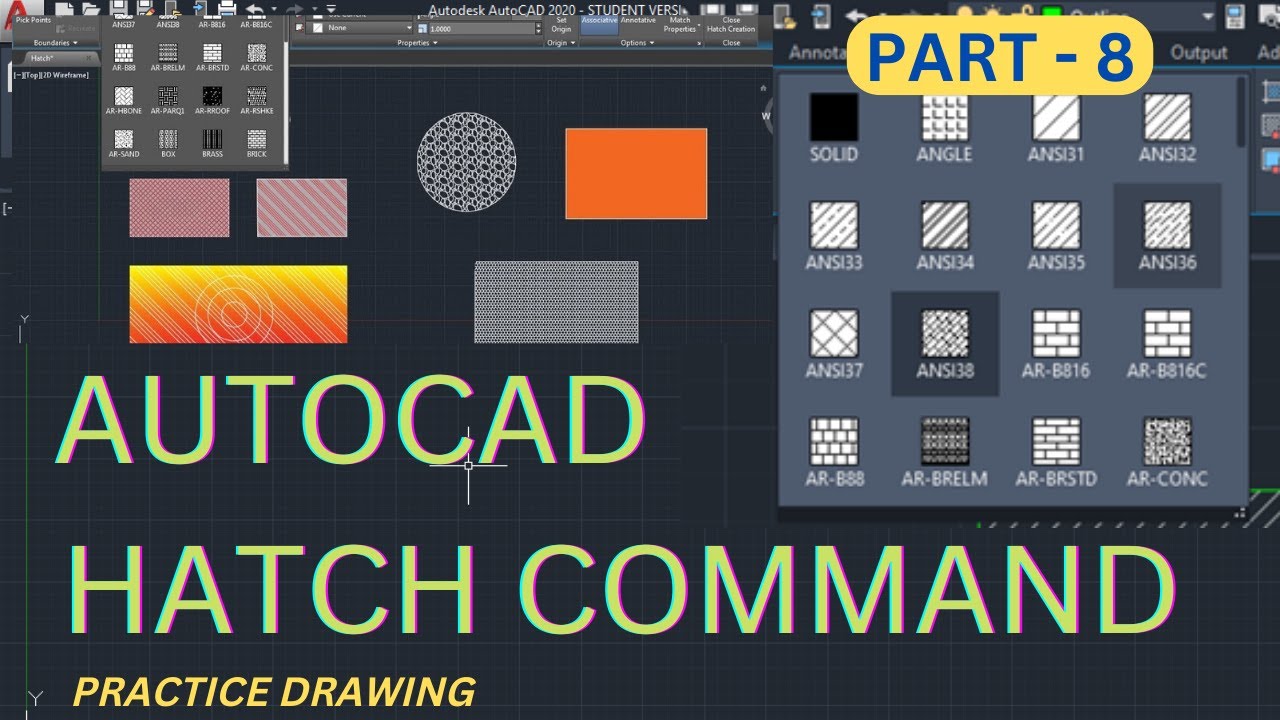
Task: Choose the BOX hatch pattern
Action: pos(168,144)
